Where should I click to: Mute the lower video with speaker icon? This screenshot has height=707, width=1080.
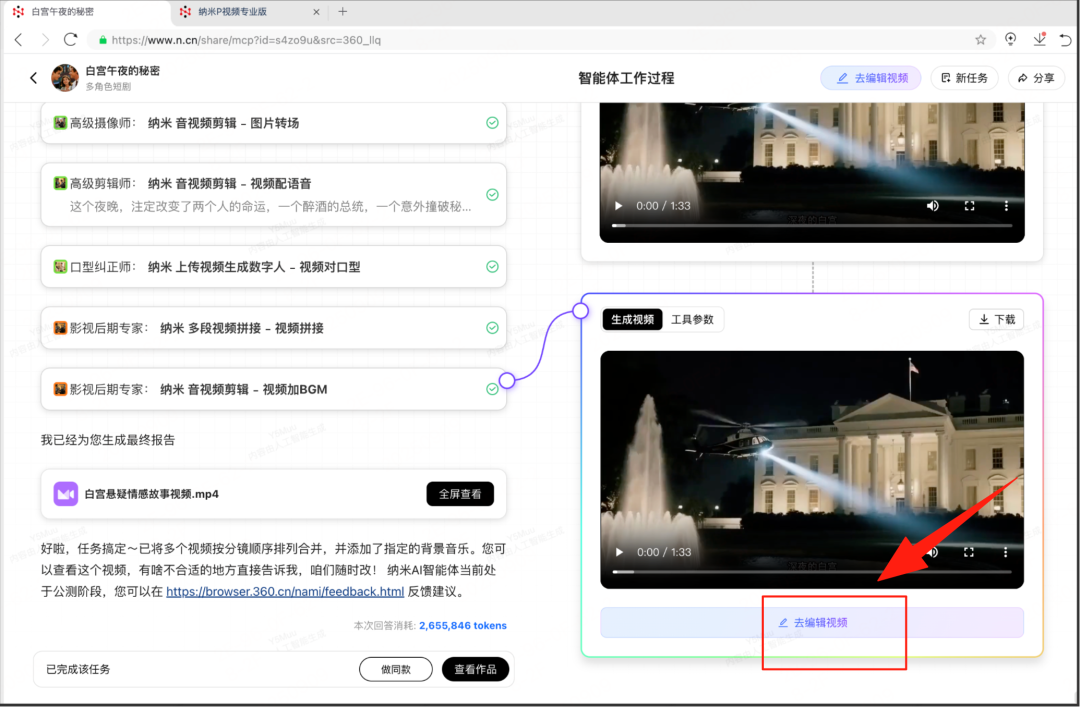click(x=933, y=552)
